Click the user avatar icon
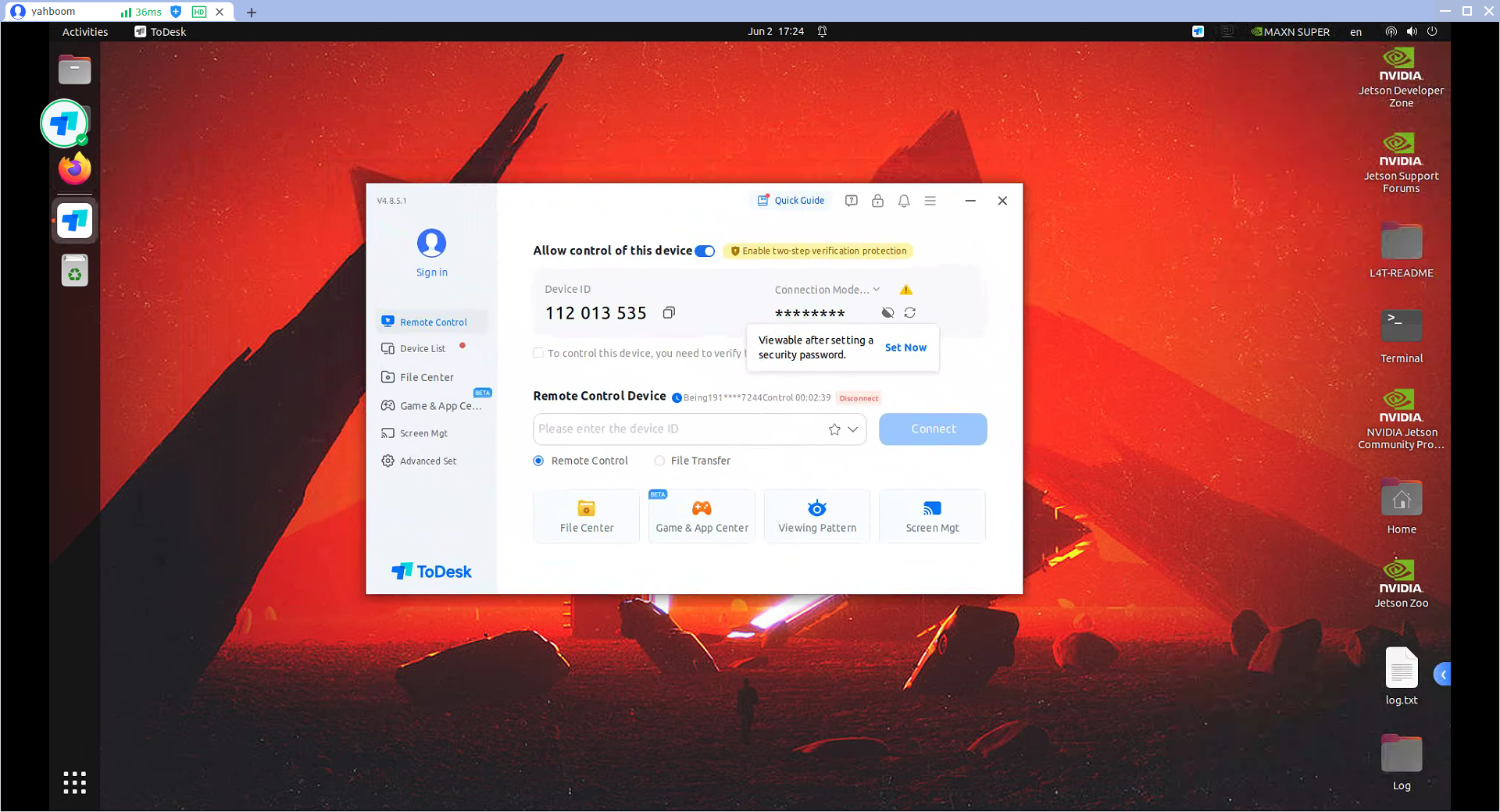 click(x=431, y=243)
